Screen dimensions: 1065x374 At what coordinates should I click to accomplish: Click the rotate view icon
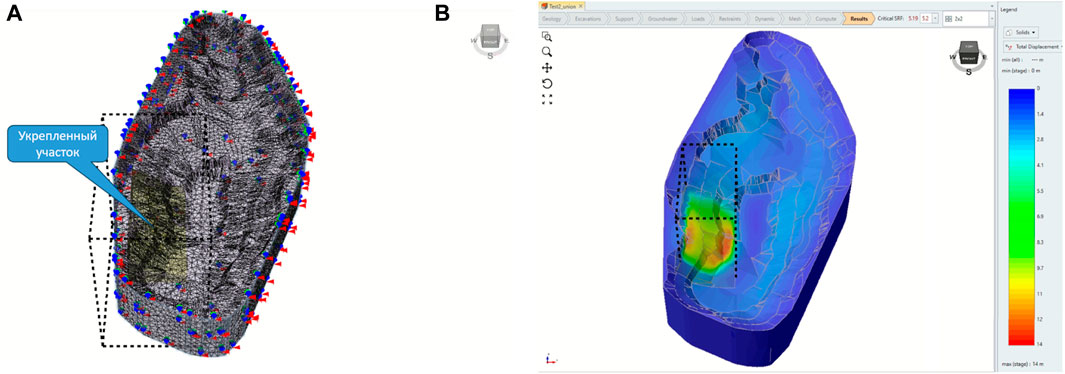pyautogui.click(x=547, y=83)
